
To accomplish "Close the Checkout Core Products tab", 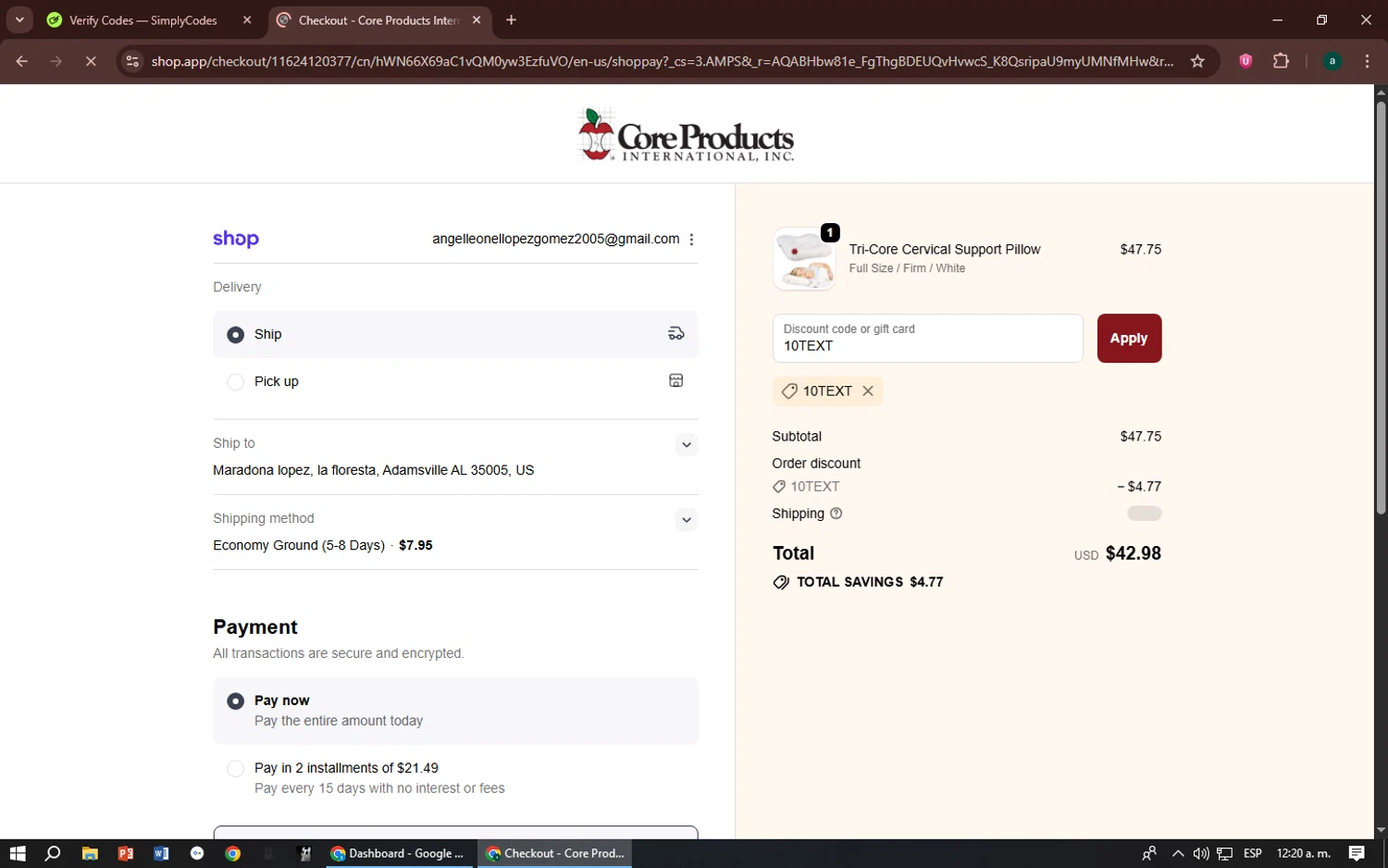I will click(477, 19).
